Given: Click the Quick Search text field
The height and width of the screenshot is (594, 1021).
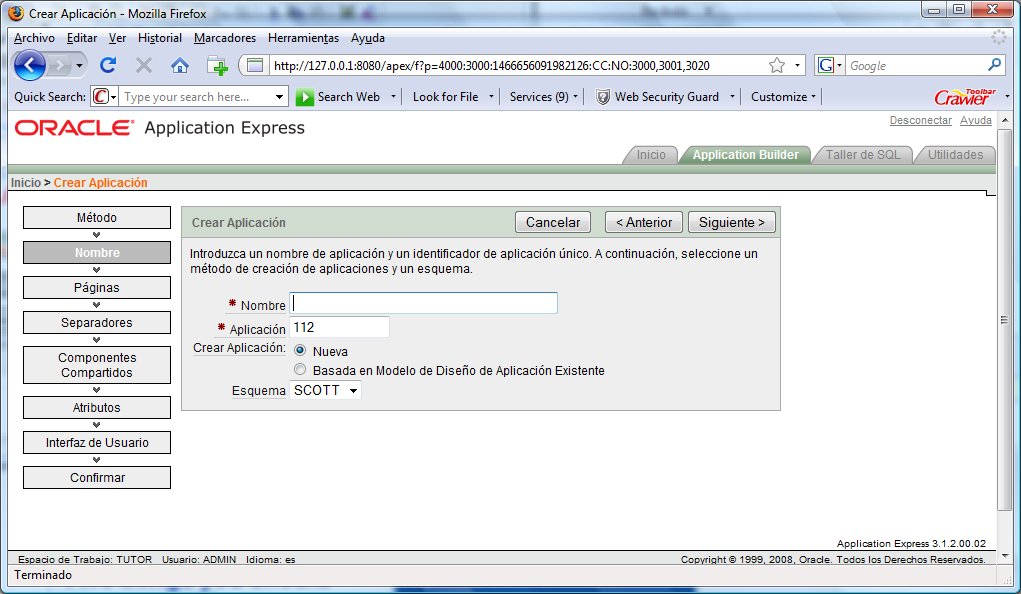Looking at the screenshot, I should coord(197,97).
